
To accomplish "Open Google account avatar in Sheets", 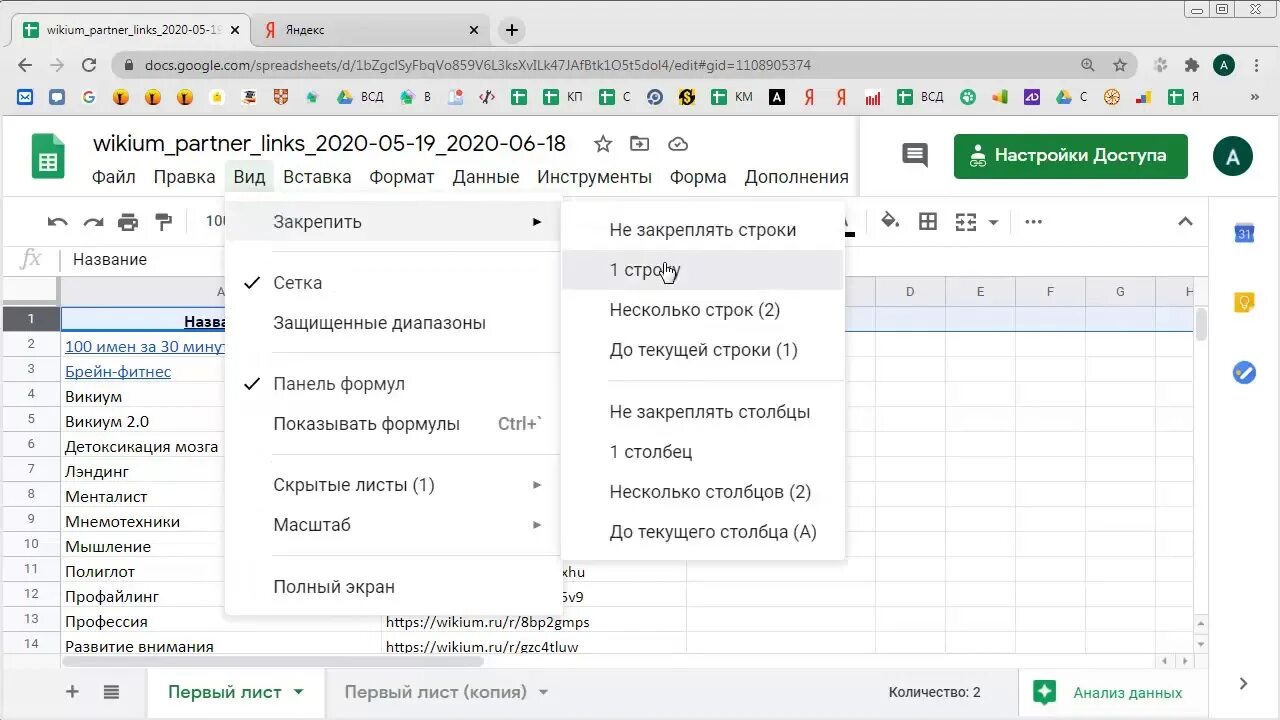I will coord(1232,157).
